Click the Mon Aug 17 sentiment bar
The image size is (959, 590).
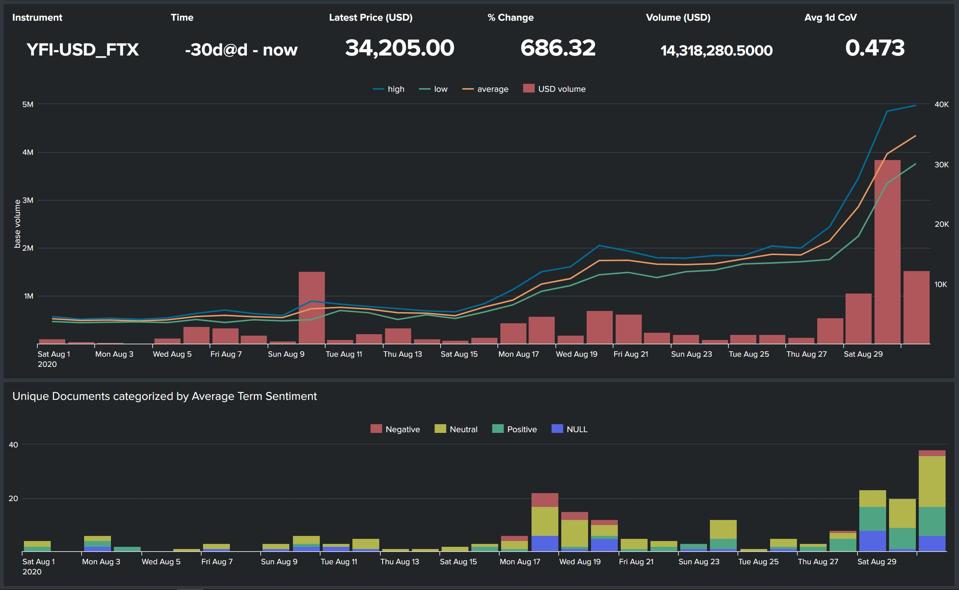click(544, 522)
